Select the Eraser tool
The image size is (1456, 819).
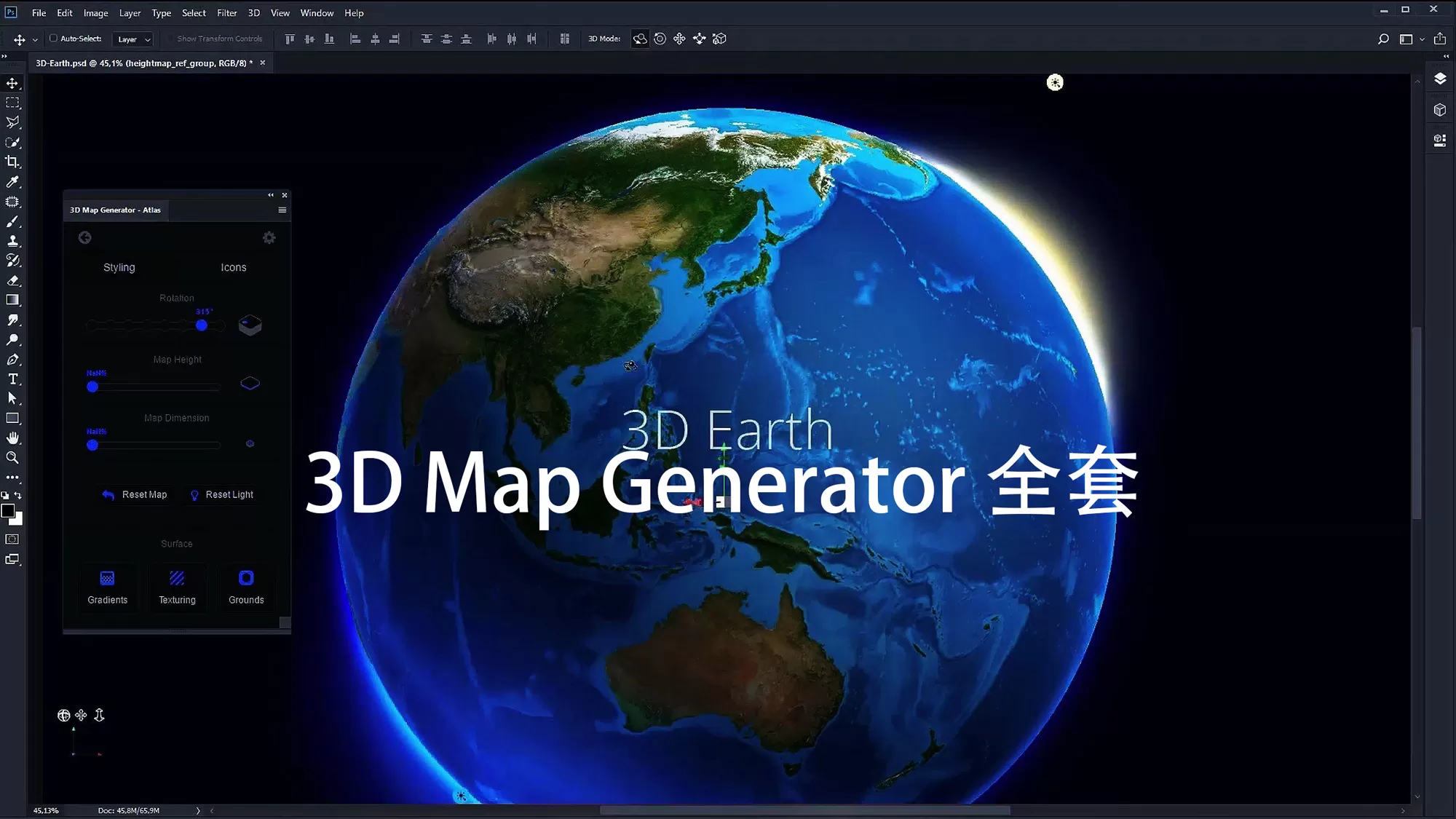(x=12, y=280)
